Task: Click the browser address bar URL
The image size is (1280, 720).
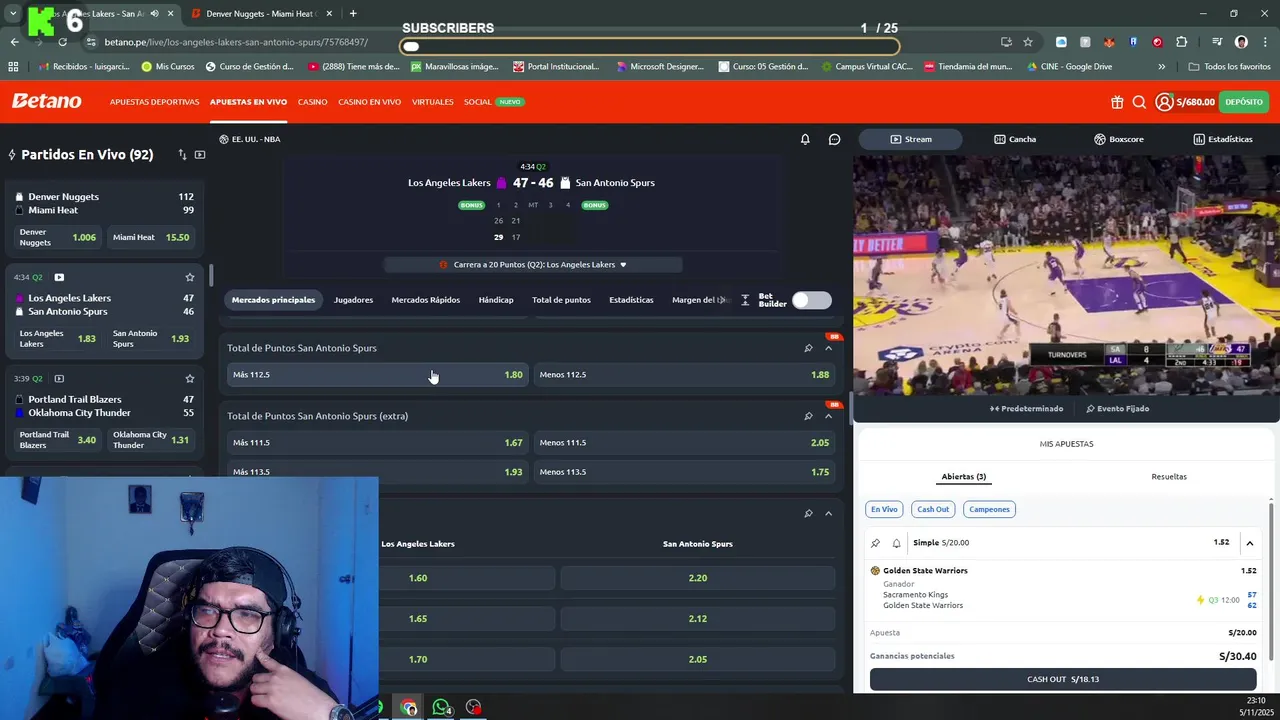Action: pos(236,42)
